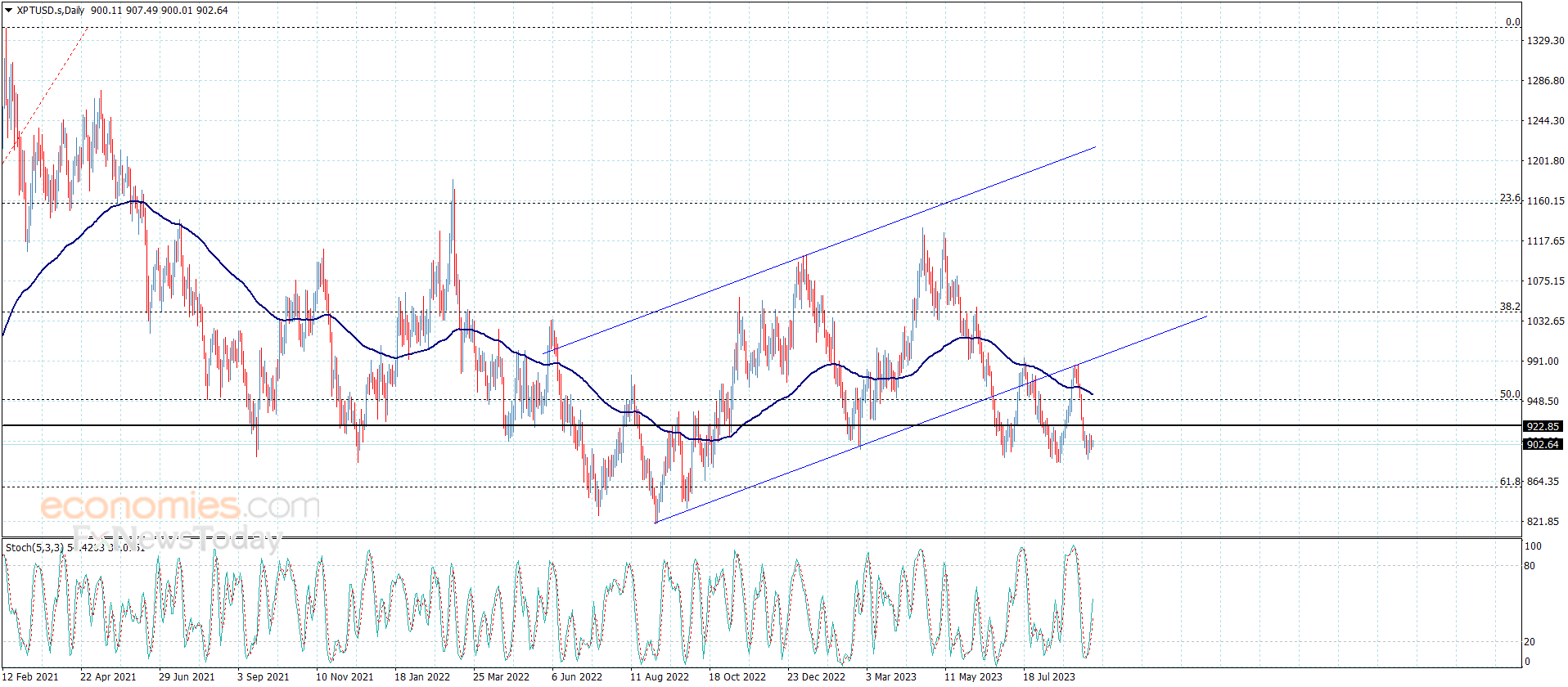1568x687 pixels.
Task: Click the 25 Mar 2022 date label
Action: (x=501, y=676)
